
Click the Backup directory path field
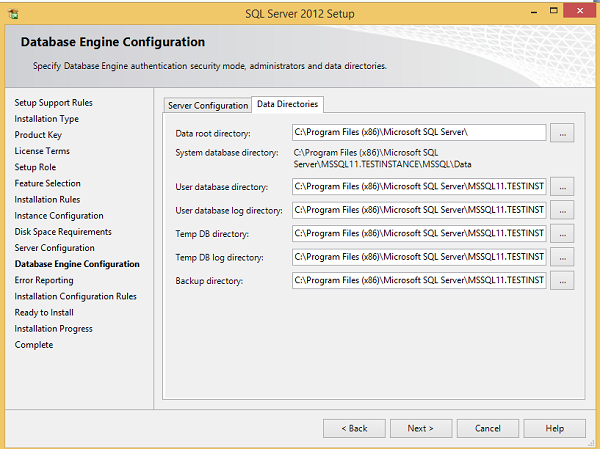pyautogui.click(x=418, y=281)
